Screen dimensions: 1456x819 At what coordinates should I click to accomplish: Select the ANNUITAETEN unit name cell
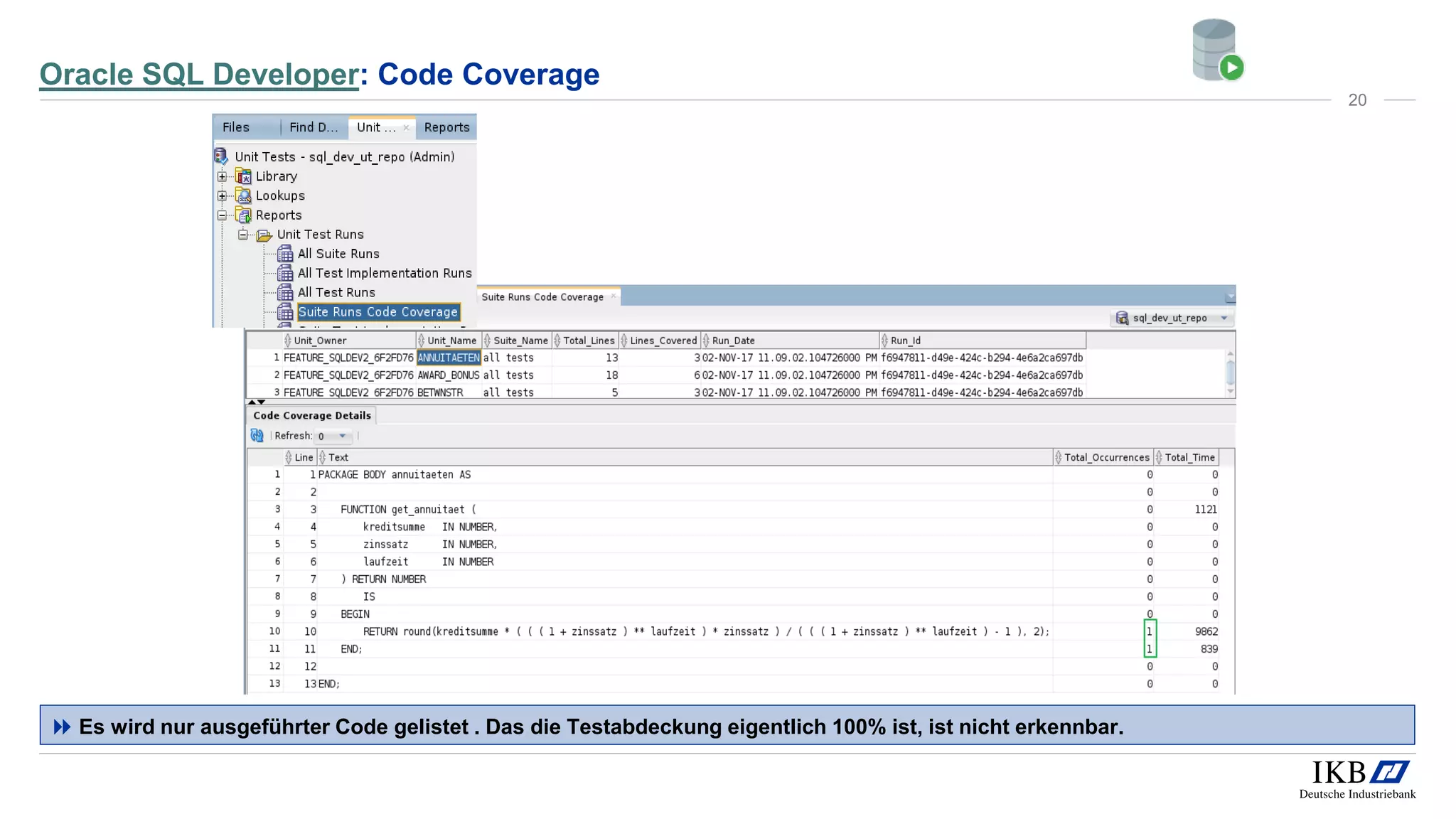coord(449,358)
